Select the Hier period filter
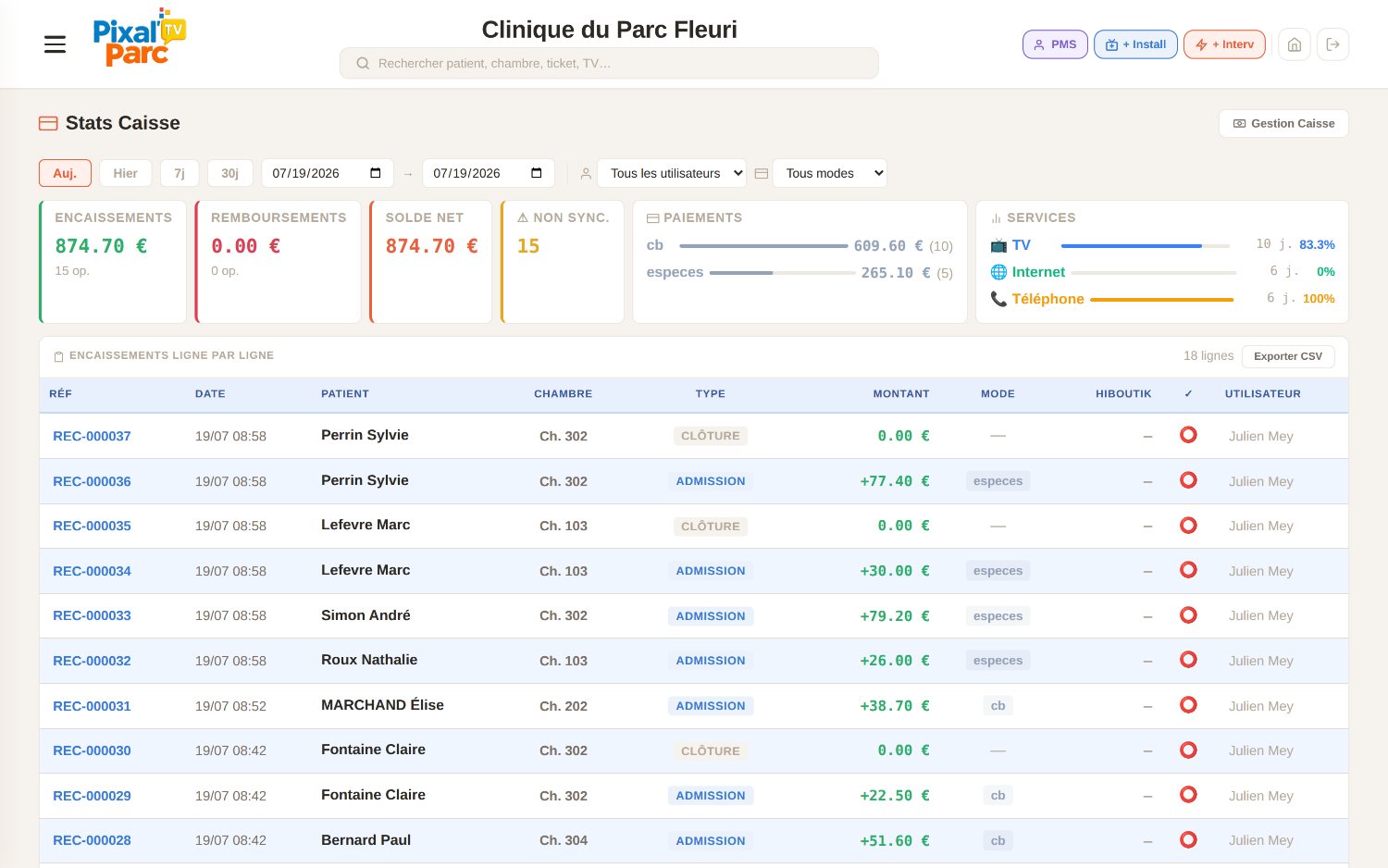The image size is (1388, 868). (x=125, y=173)
